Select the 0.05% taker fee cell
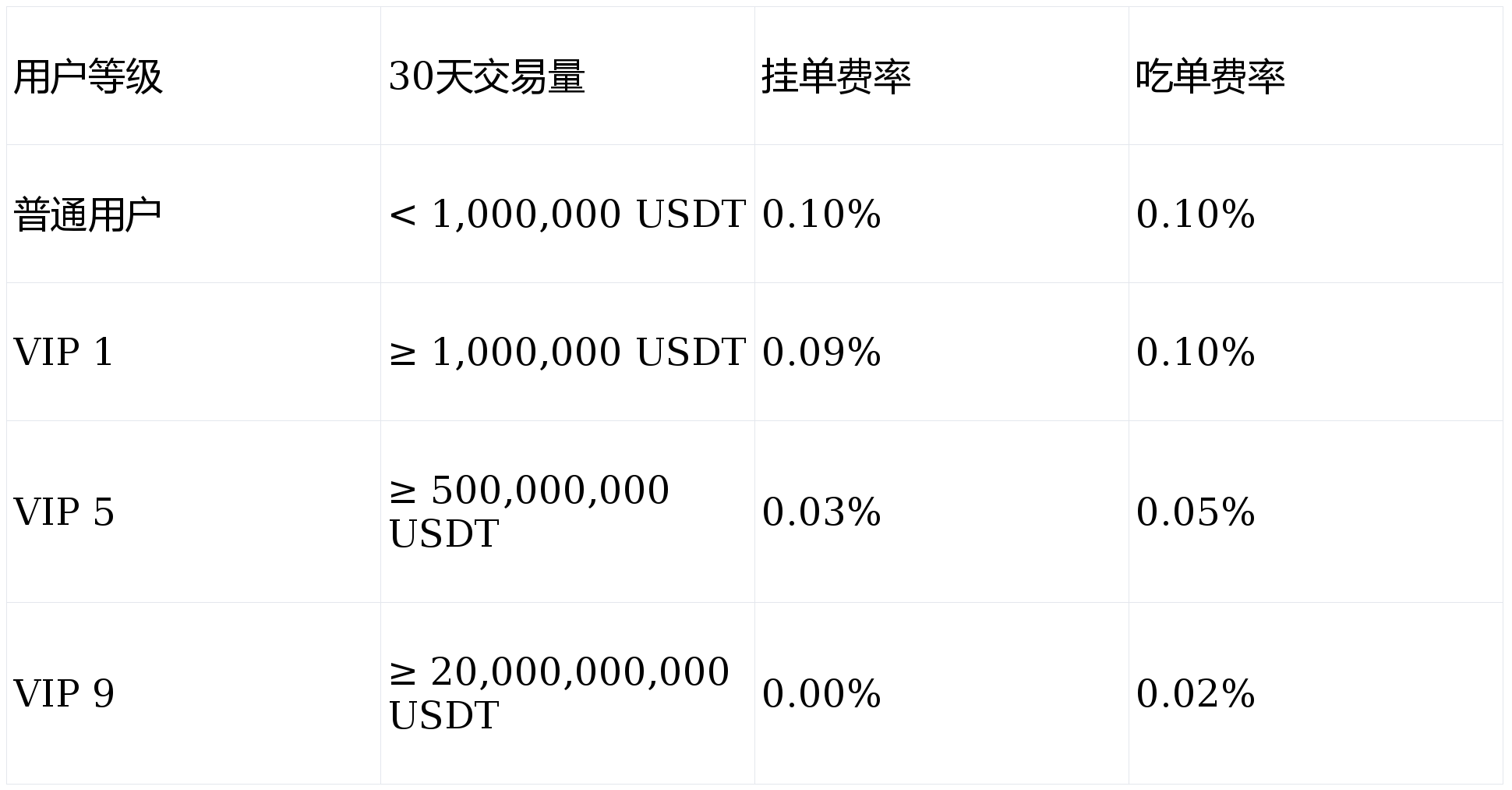This screenshot has width=1512, height=790. pyautogui.click(x=1196, y=512)
